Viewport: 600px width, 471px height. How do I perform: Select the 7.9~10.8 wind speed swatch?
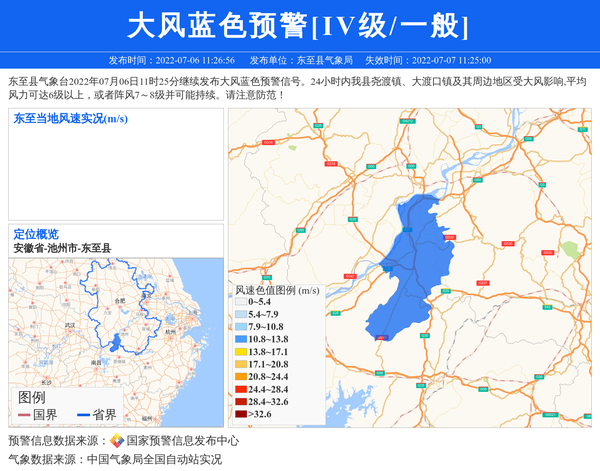(240, 327)
